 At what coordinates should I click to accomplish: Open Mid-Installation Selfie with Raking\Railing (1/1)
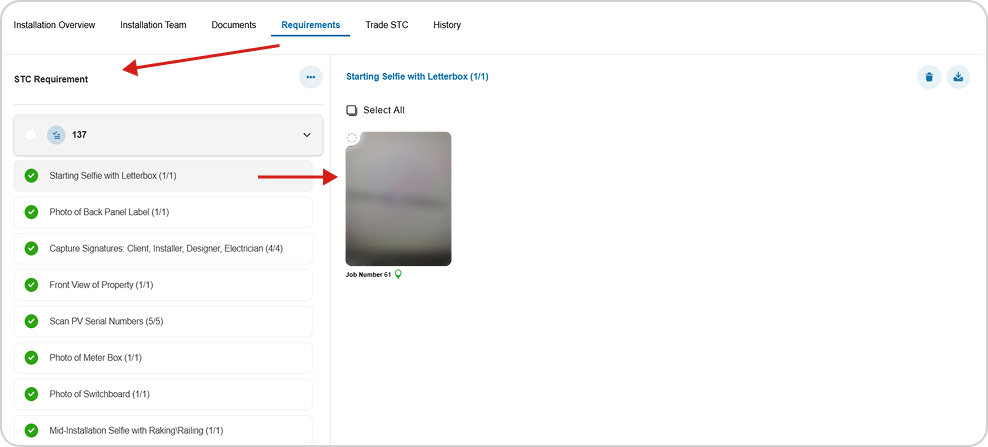coord(163,431)
